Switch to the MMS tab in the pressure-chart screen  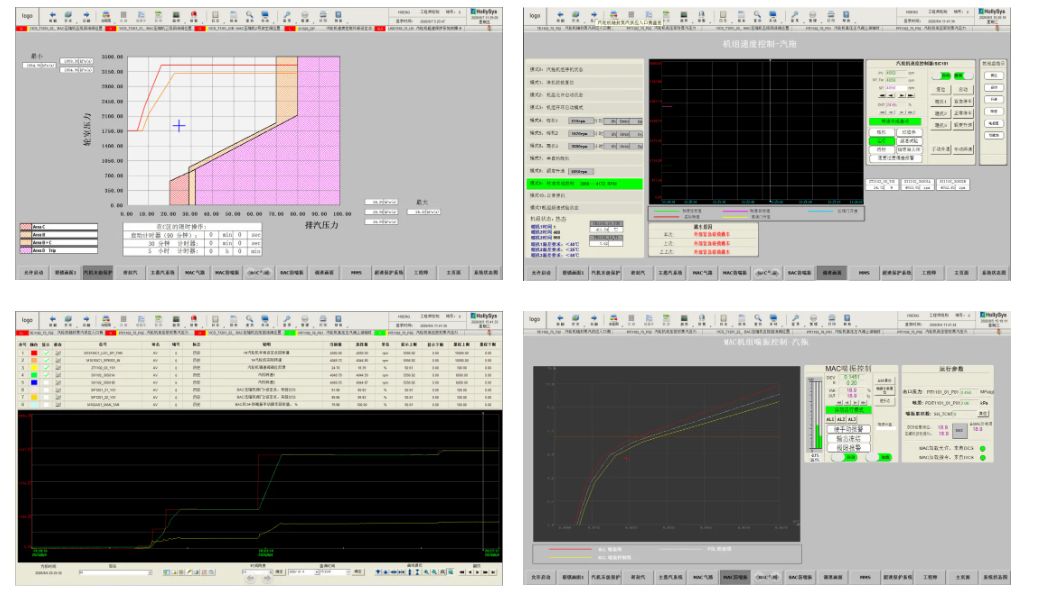(356, 272)
